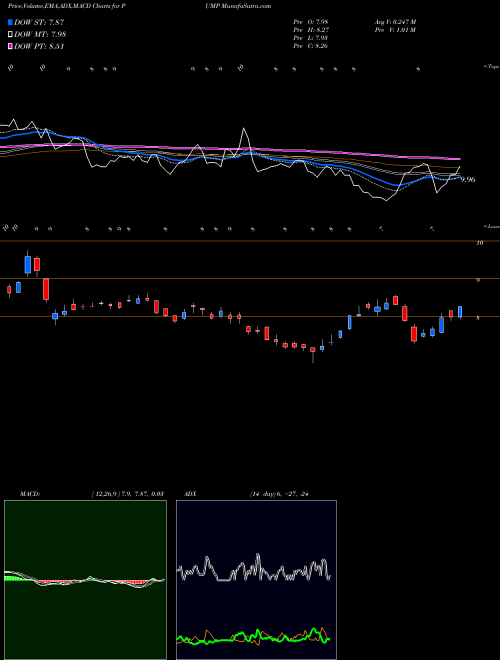Open the ADX indicator chart thumbnail
Viewport: 500px width, 660px height.
pyautogui.click(x=256, y=580)
